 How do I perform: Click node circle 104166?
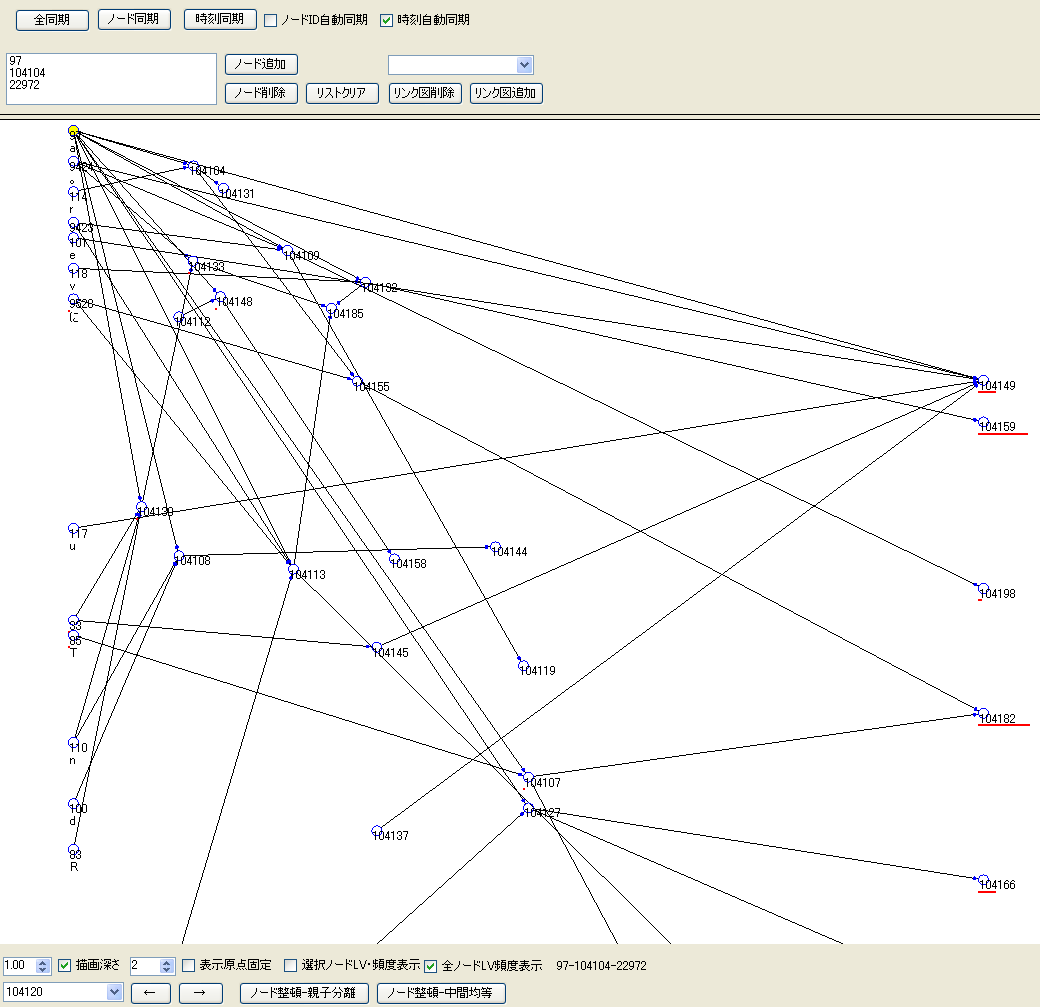point(983,880)
